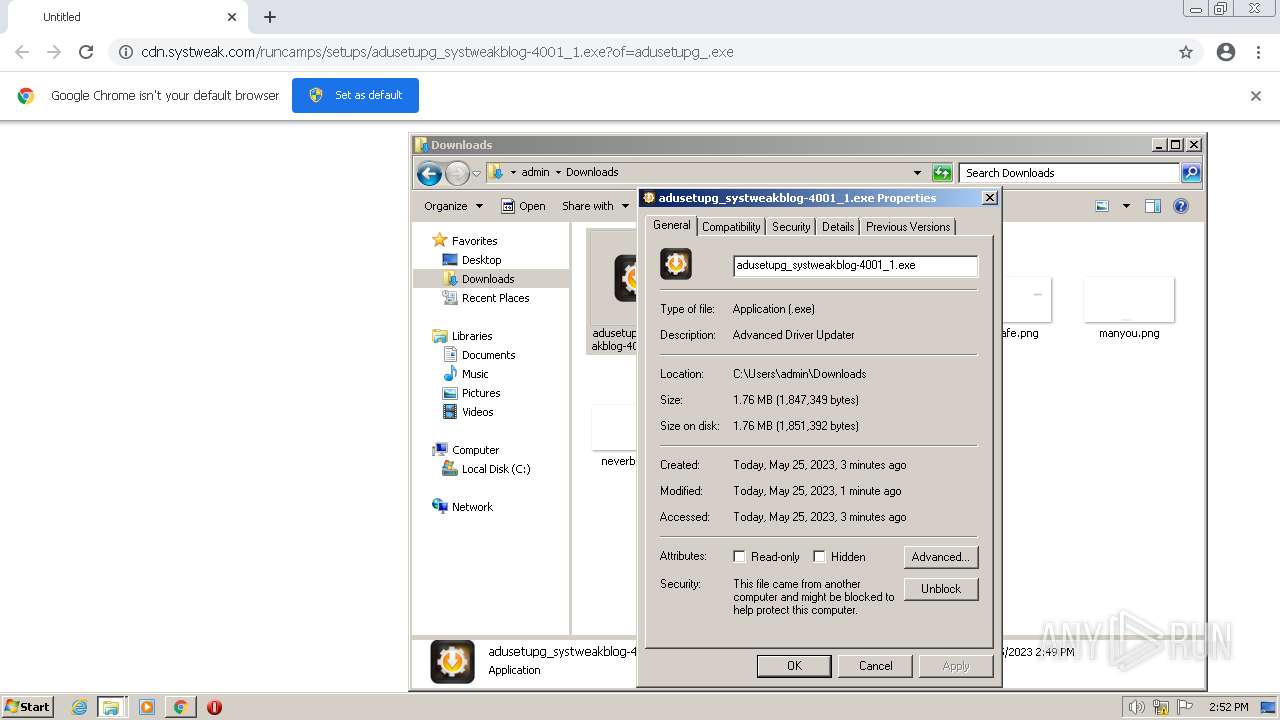Click the Search Downloads magnifier icon
1280x720 pixels.
[x=1190, y=173]
